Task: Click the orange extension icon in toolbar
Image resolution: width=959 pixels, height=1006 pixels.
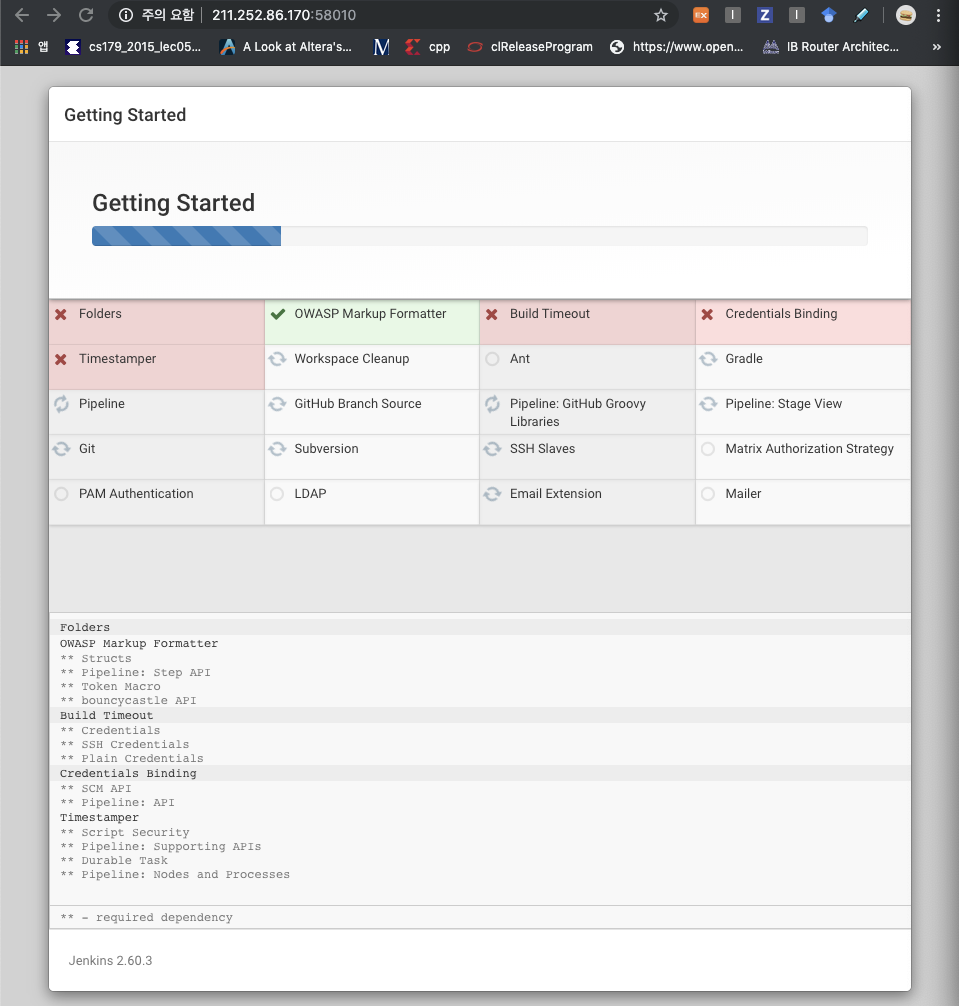Action: [x=701, y=15]
